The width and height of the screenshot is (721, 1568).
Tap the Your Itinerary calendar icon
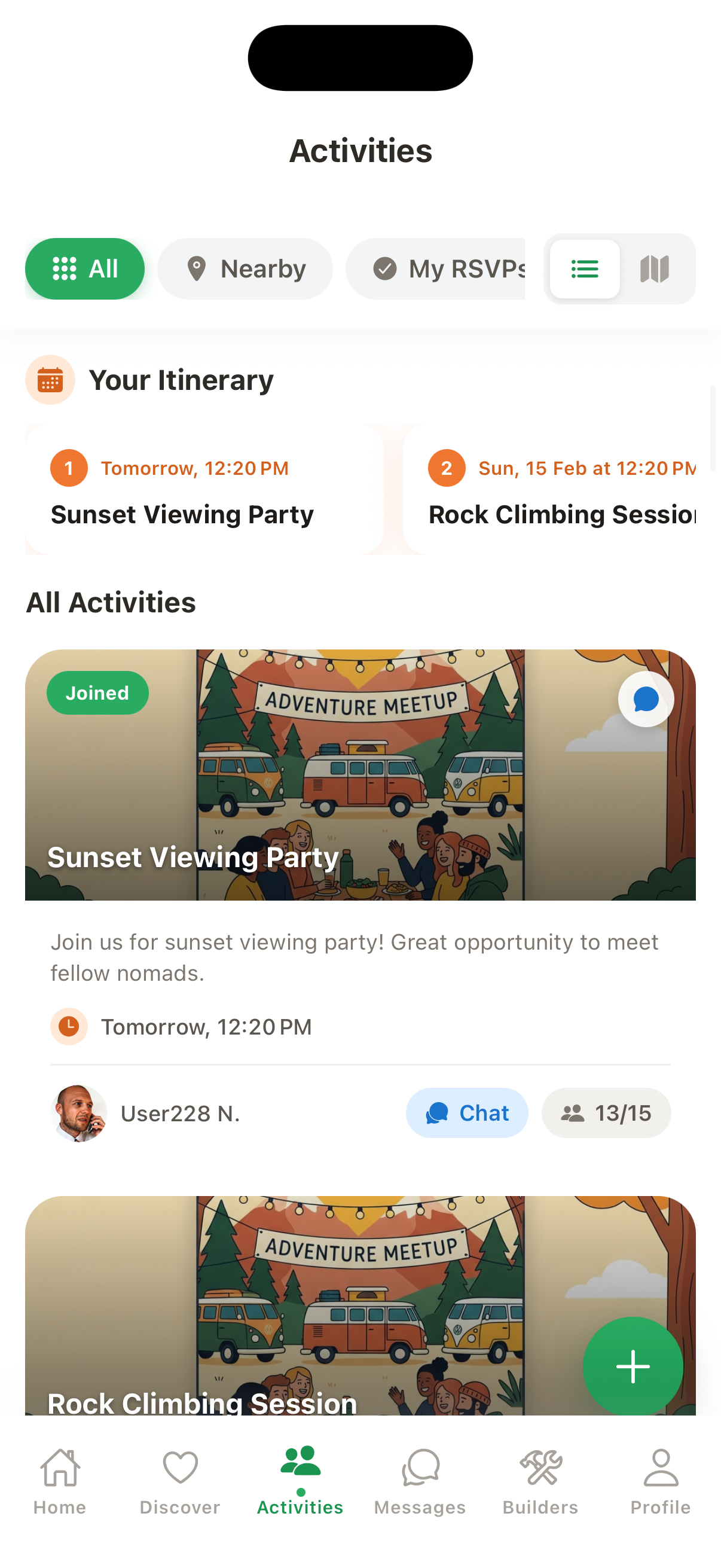pos(50,380)
